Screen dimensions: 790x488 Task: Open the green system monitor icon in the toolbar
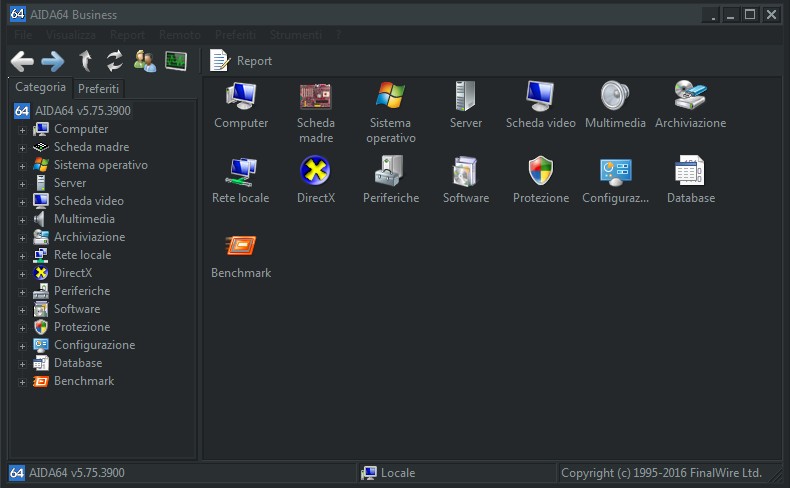(176, 61)
